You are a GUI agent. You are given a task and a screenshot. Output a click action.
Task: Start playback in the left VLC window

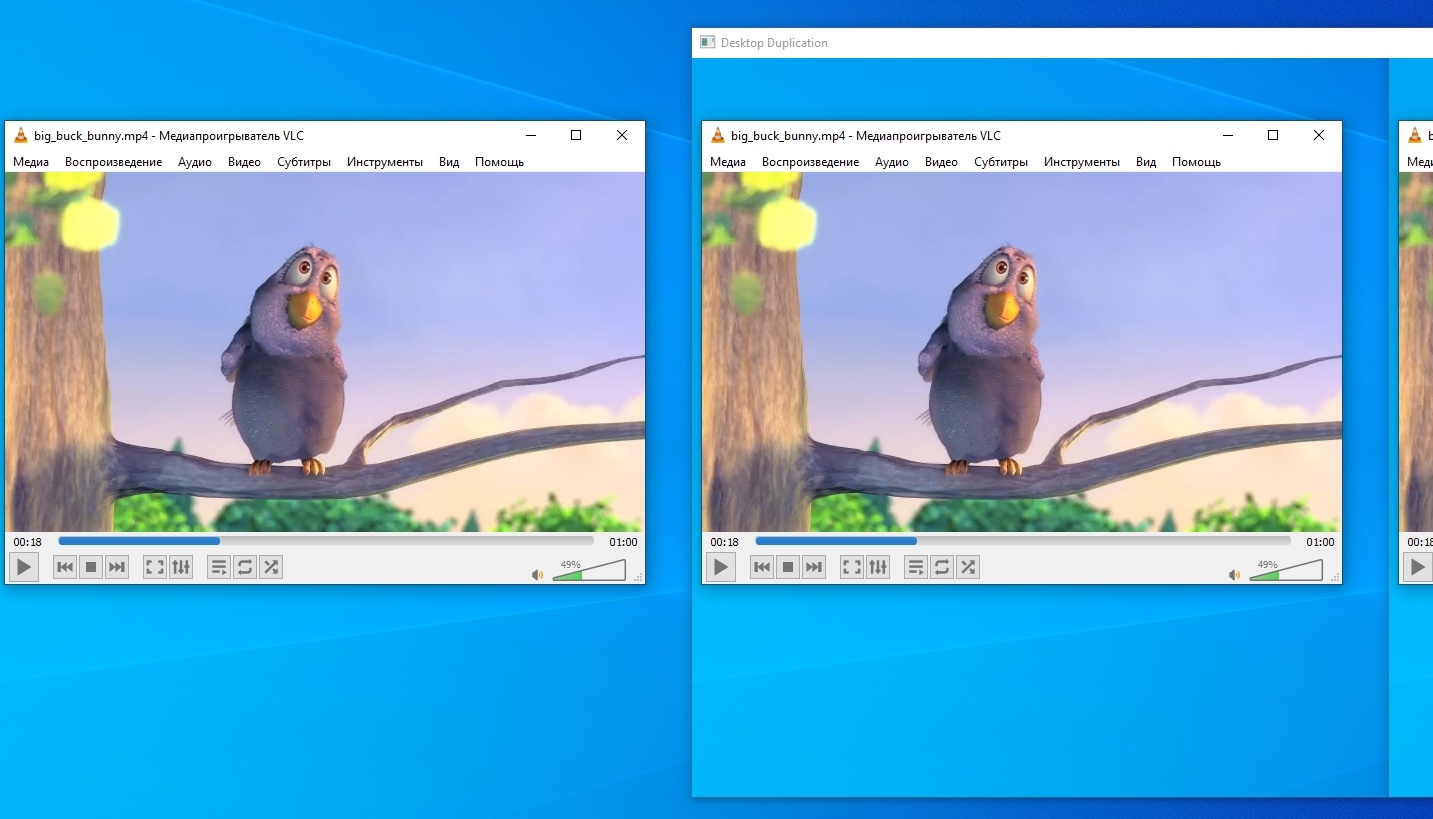tap(24, 568)
